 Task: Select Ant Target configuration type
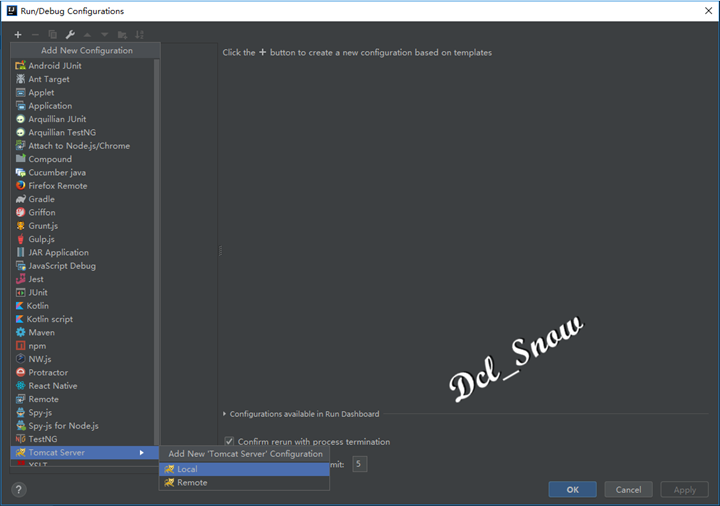tap(83, 79)
